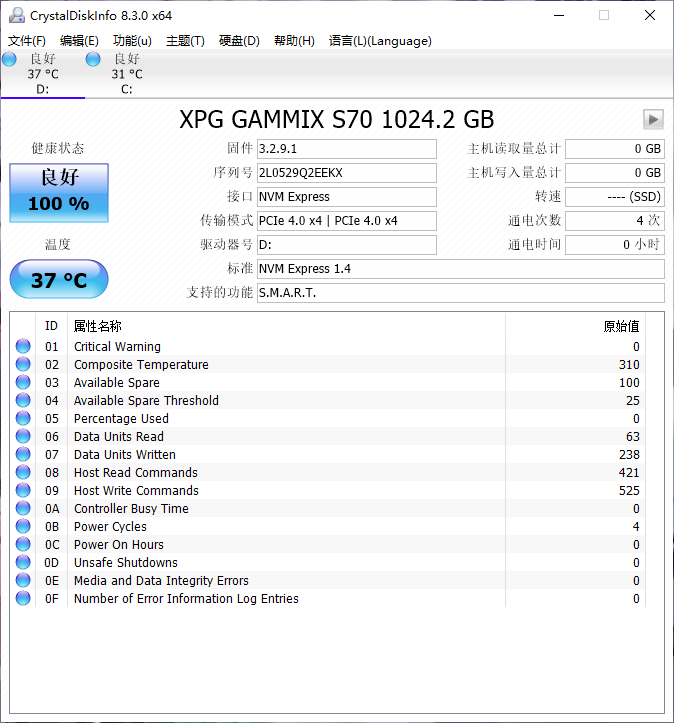This screenshot has width=674, height=723.
Task: Open the 功能(u) menu
Action: pos(132,41)
